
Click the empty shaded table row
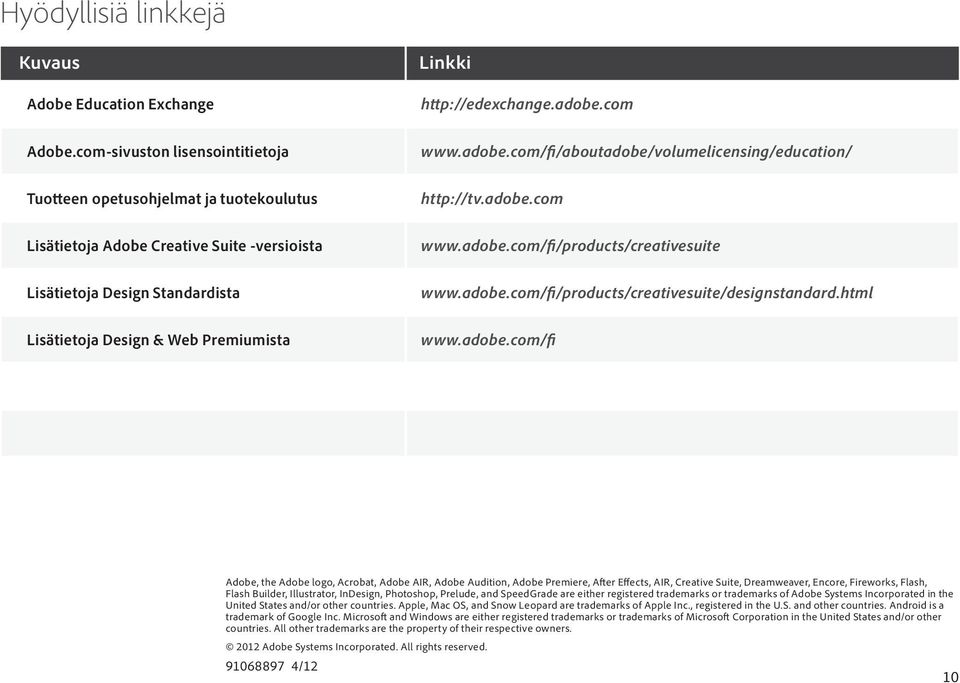(x=480, y=433)
